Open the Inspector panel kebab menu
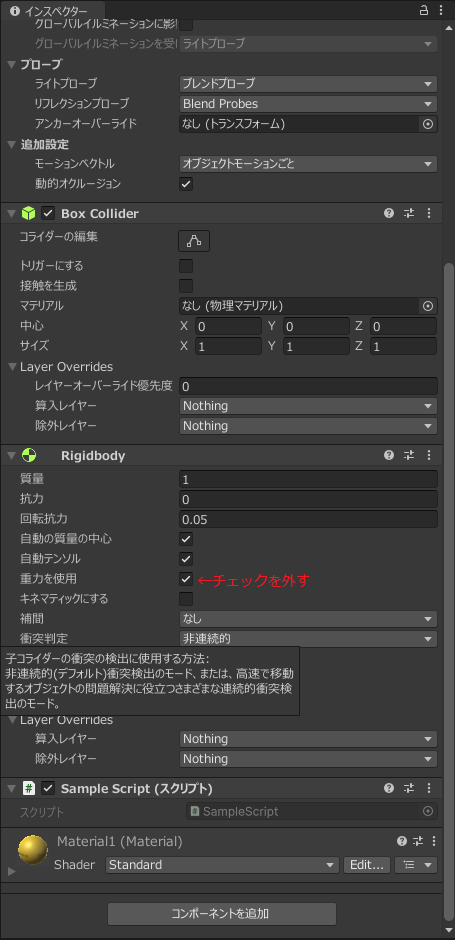The image size is (455, 940). pos(440,10)
